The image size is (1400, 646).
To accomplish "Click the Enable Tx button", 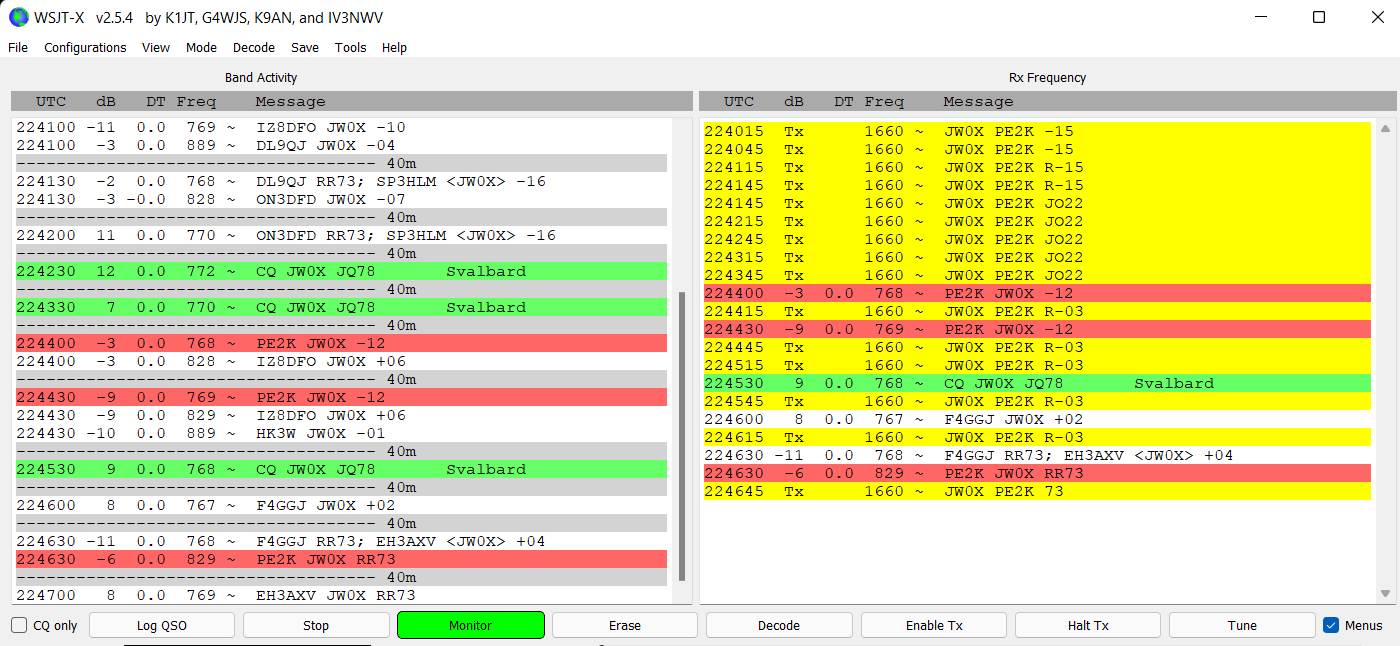I will point(934,625).
